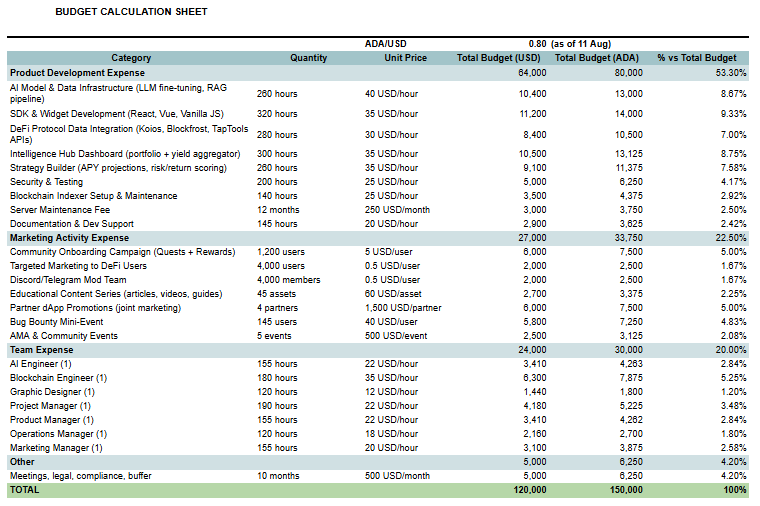Select the % vs Total Budget header
760x506 pixels.
point(696,58)
